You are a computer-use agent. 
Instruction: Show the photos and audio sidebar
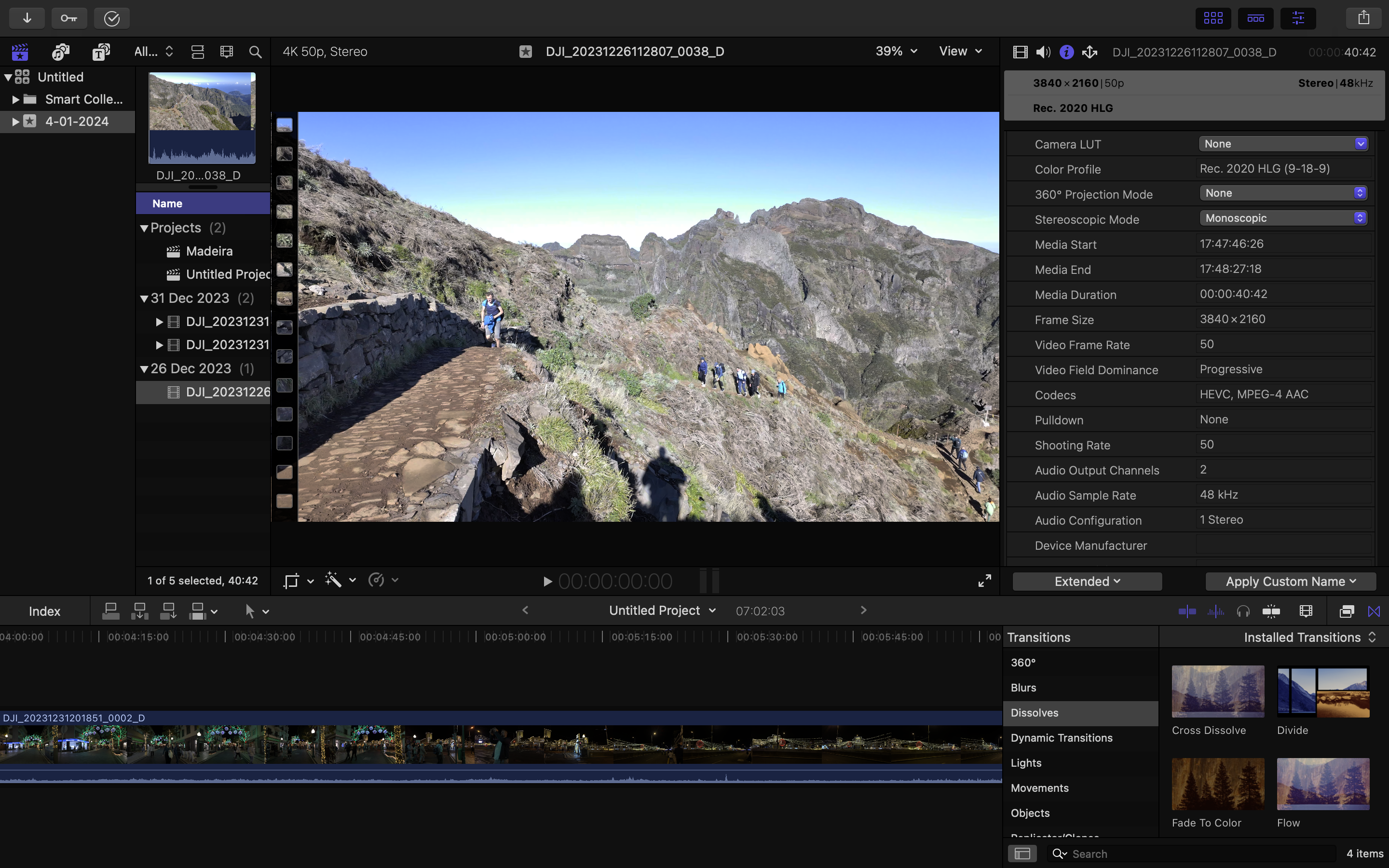(x=60, y=52)
